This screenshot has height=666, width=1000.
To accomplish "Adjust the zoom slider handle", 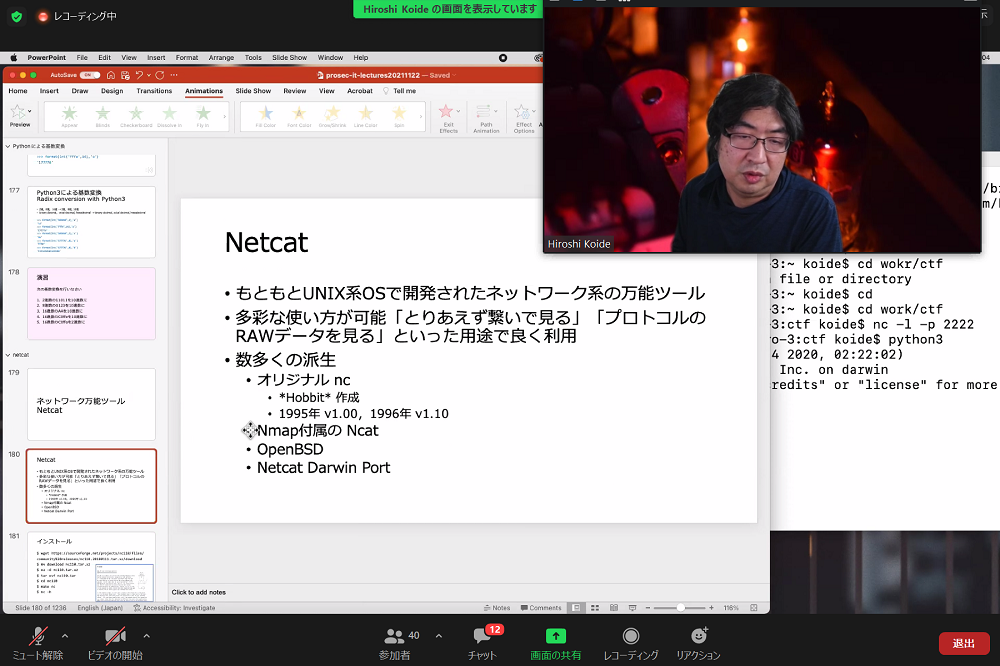I will [x=681, y=608].
